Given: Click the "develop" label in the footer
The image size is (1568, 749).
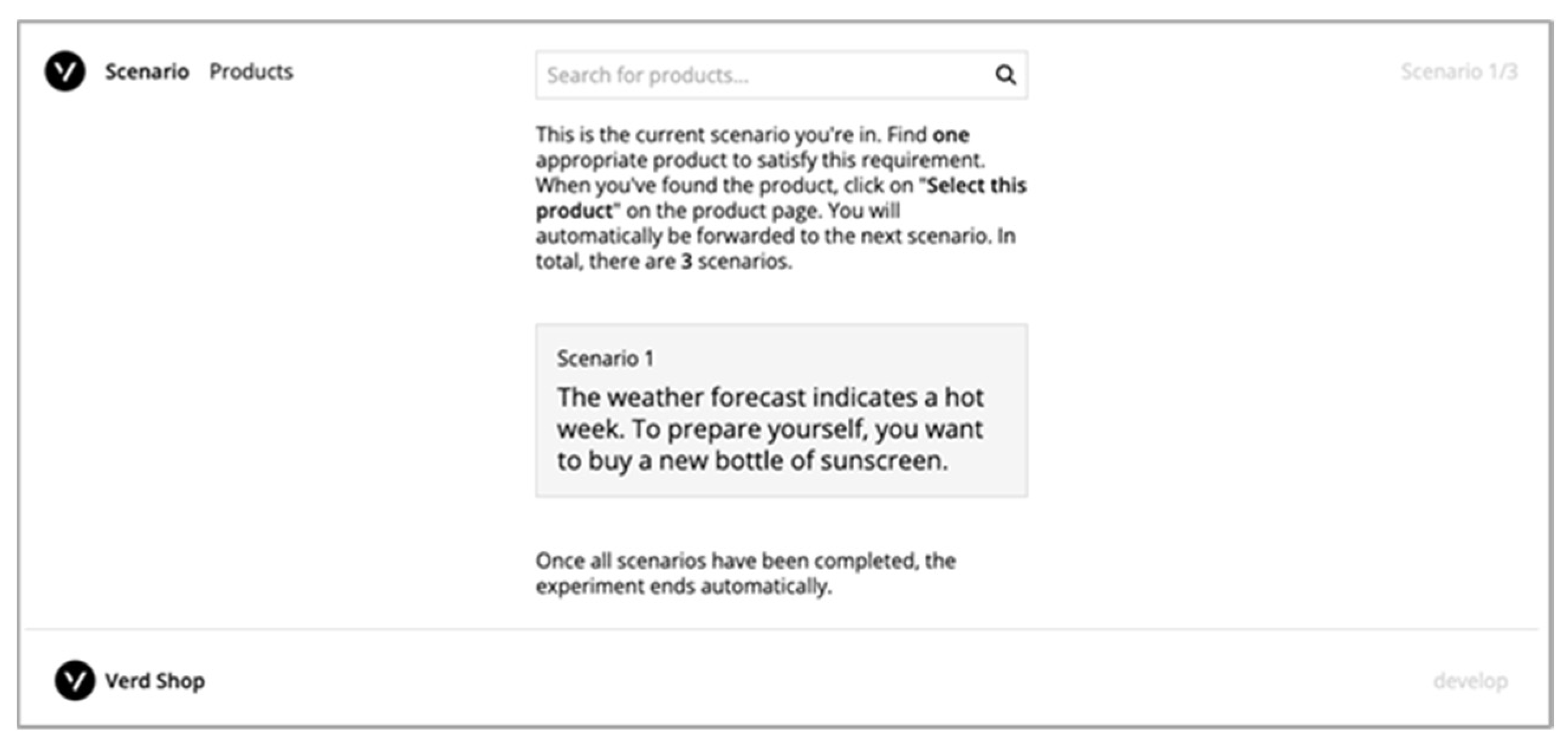Looking at the screenshot, I should coord(1470,681).
